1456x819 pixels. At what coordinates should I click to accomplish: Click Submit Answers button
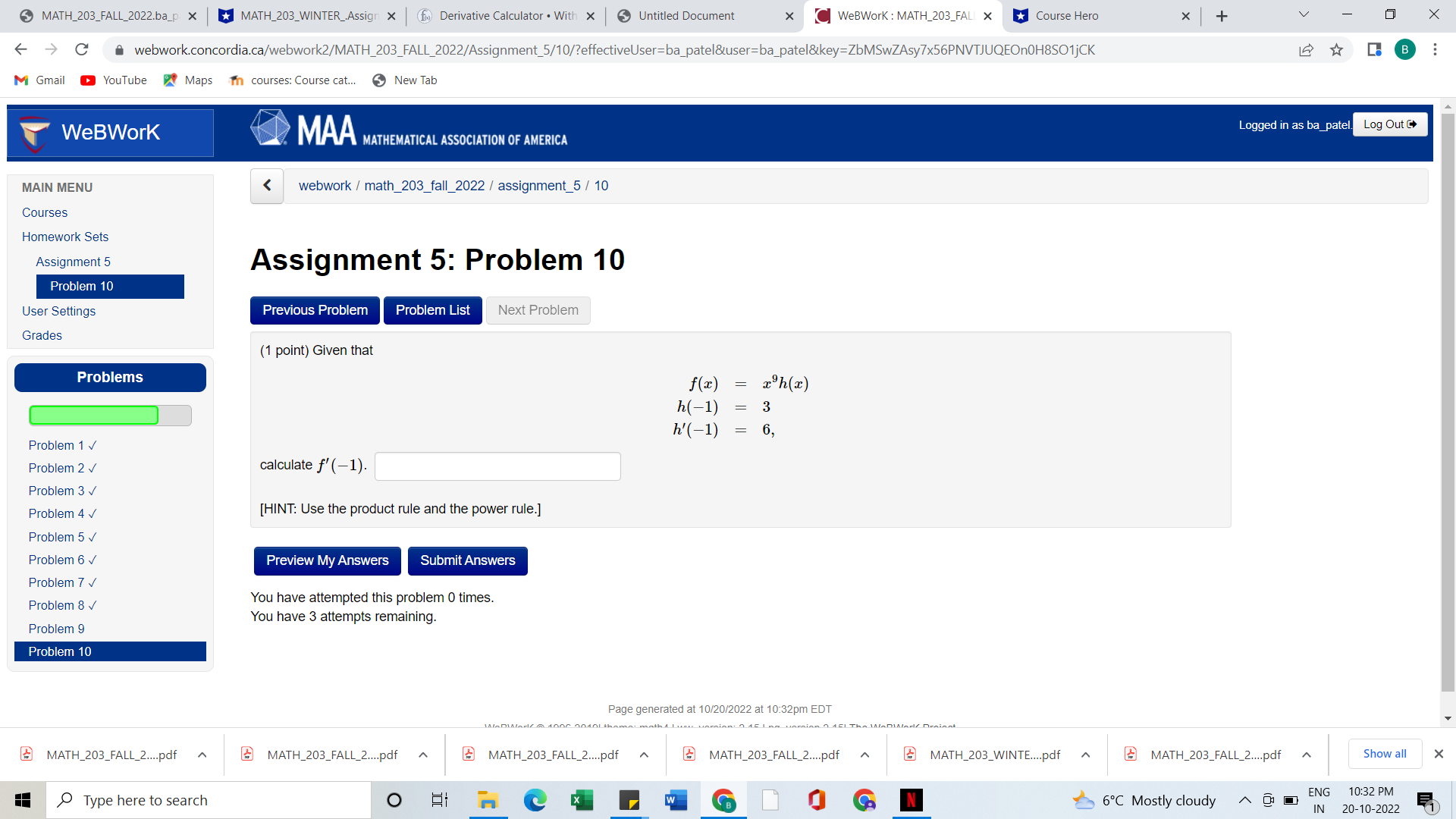pos(467,560)
